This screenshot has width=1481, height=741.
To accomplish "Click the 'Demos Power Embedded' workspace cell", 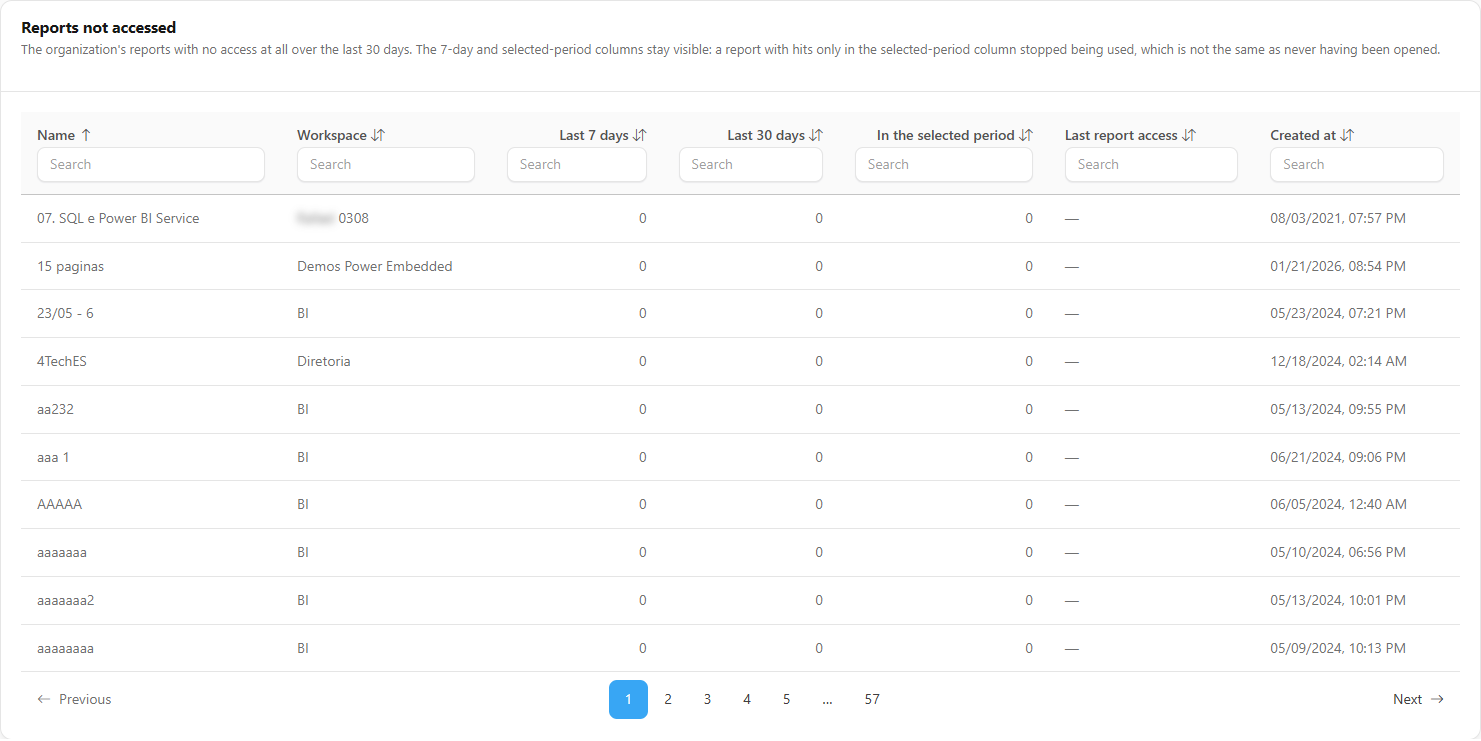I will point(375,267).
